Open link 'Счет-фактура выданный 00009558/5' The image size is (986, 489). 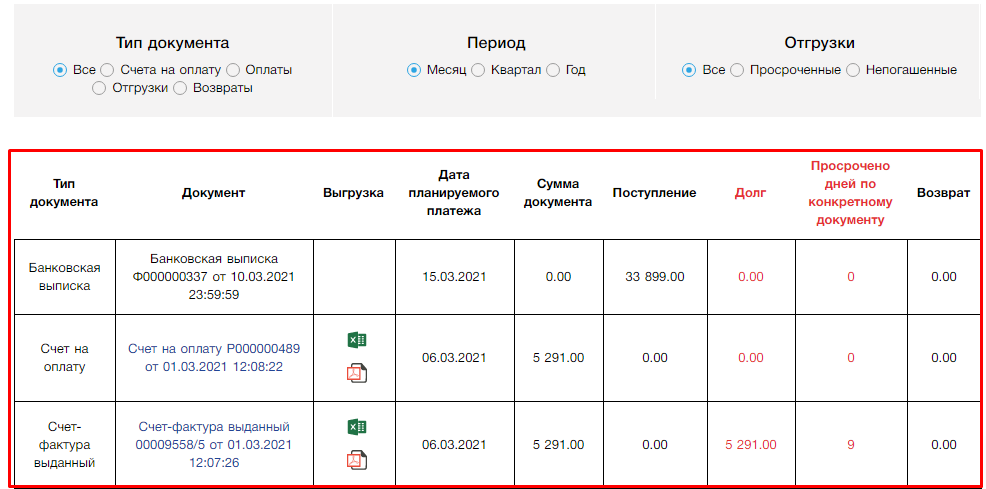214,444
